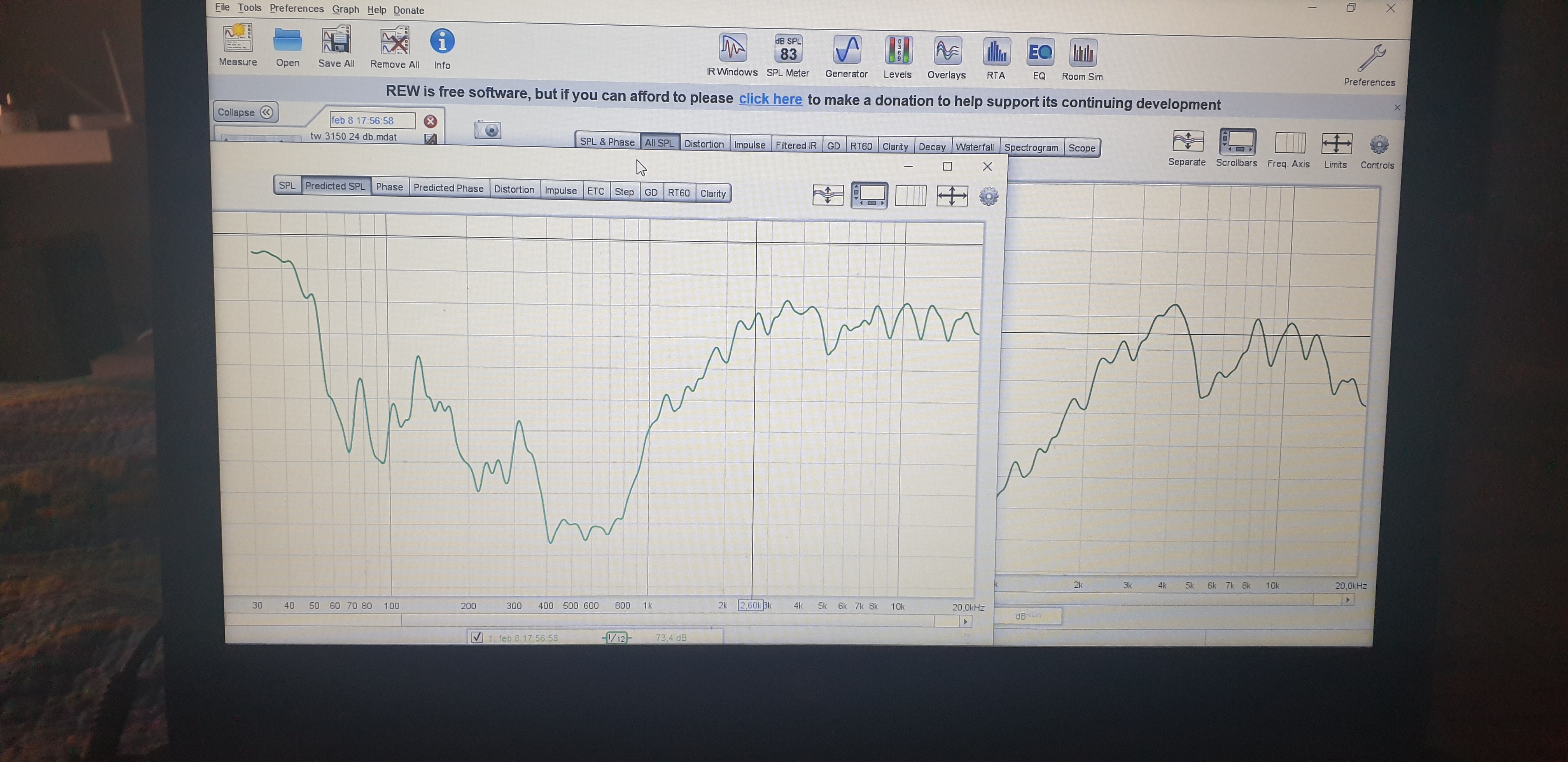Open limits arrows icon in overlay window

[952, 196]
